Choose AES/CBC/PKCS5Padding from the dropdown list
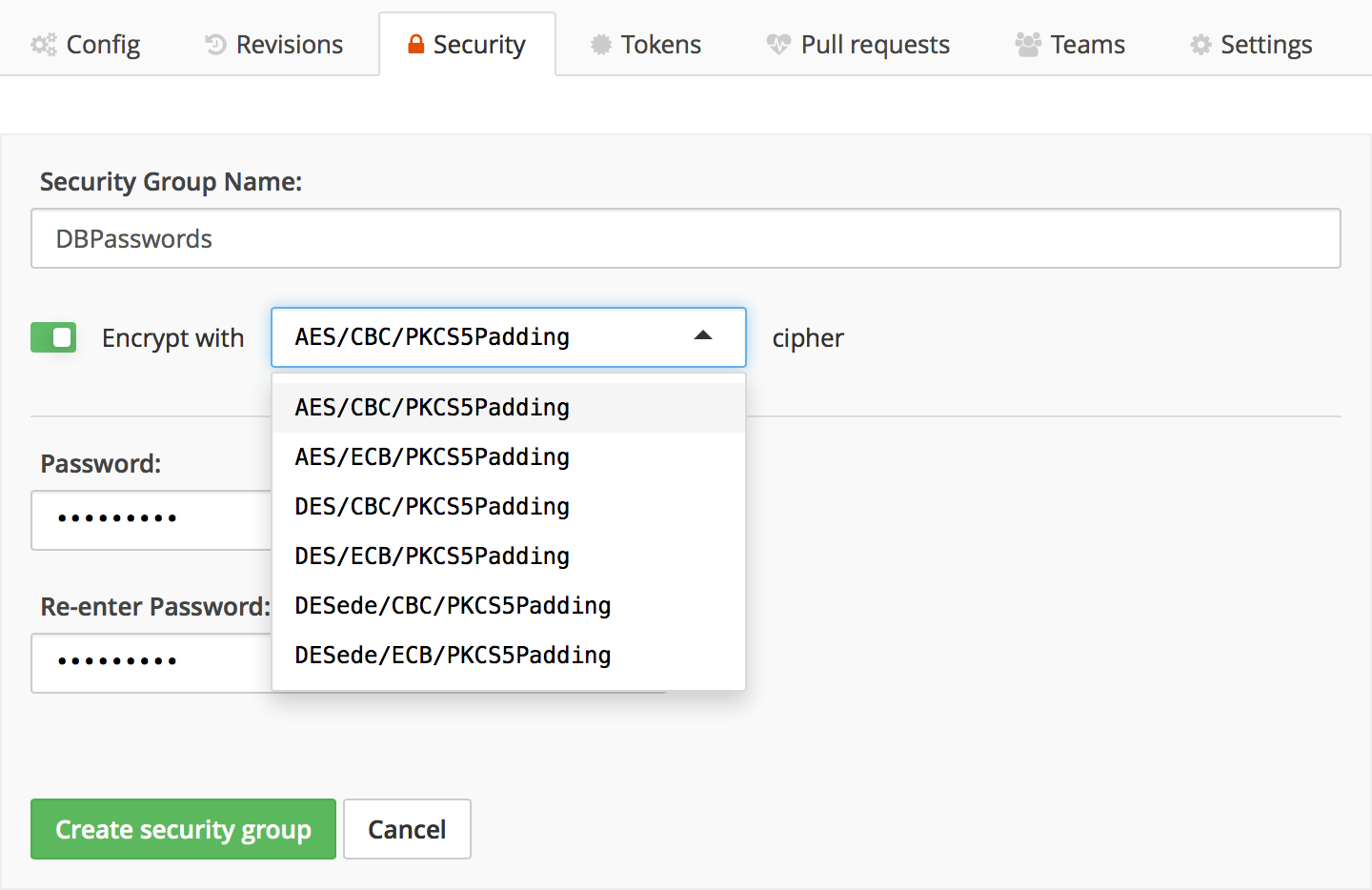The height and width of the screenshot is (890, 1372). tap(509, 408)
